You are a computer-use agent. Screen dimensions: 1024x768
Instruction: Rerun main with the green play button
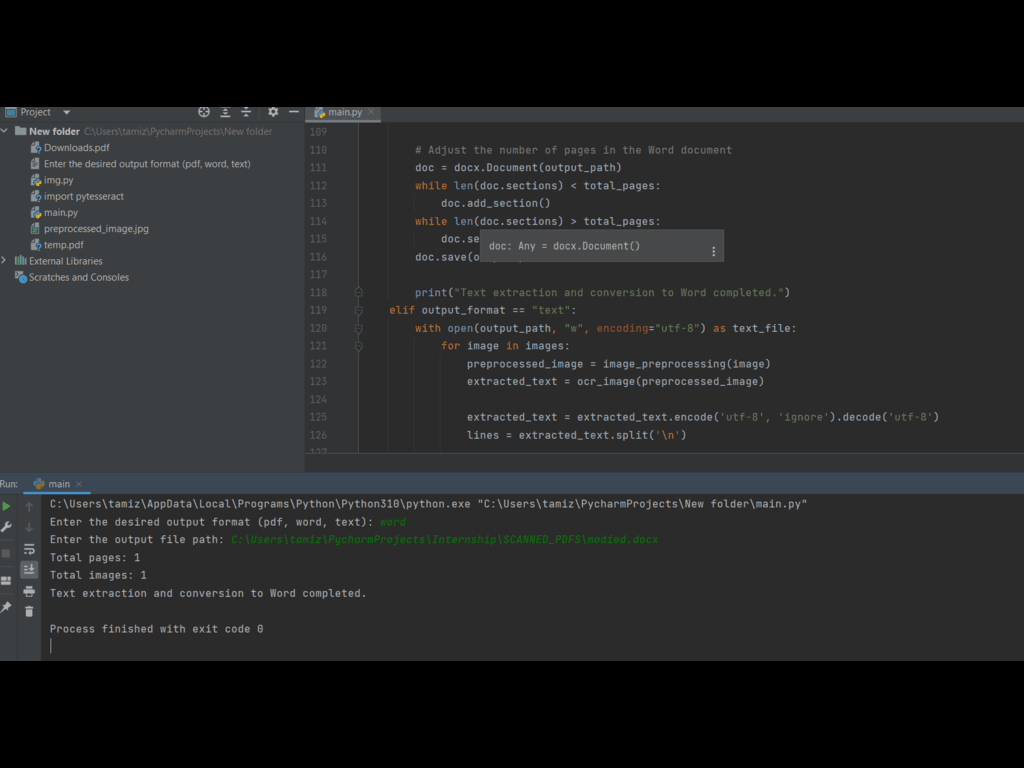point(7,506)
